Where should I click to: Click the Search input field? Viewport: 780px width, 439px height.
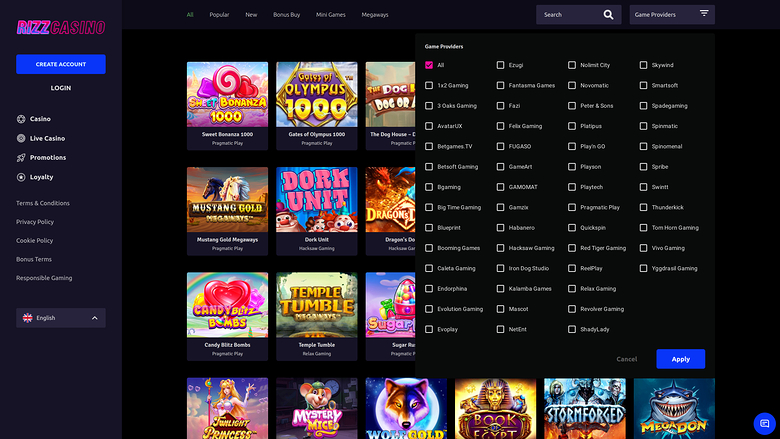pyautogui.click(x=579, y=14)
